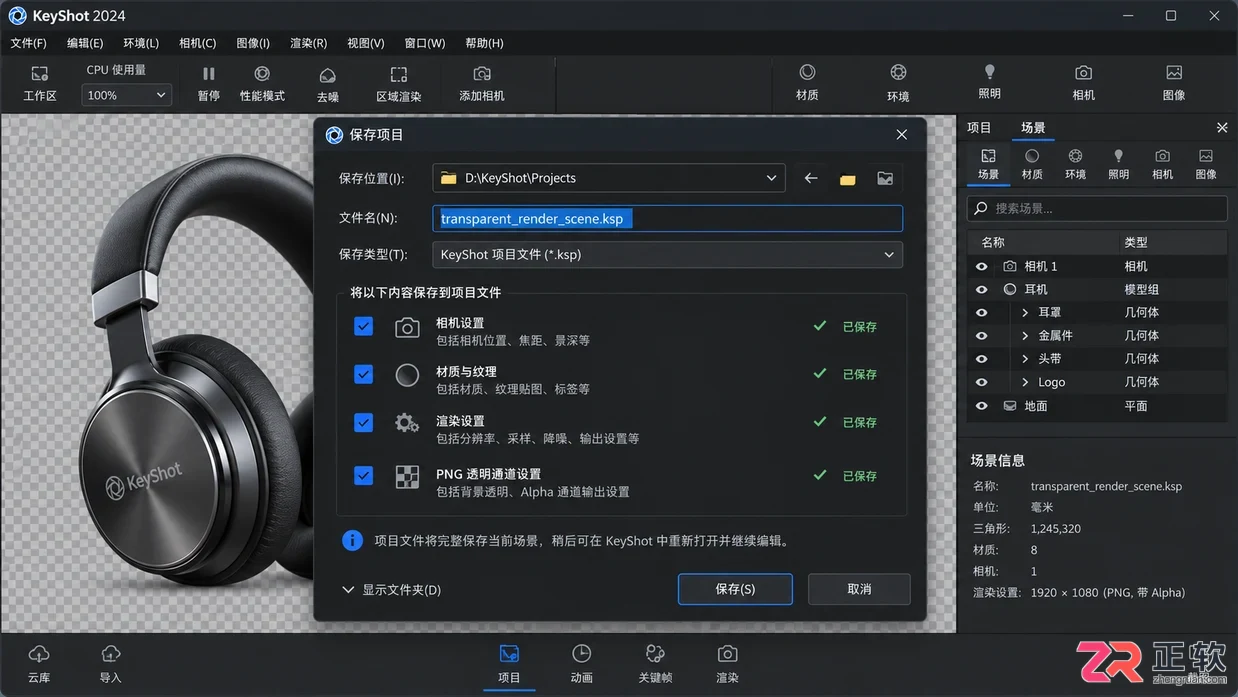
Task: Toggle 性能模式 performance mode icon
Action: click(262, 74)
